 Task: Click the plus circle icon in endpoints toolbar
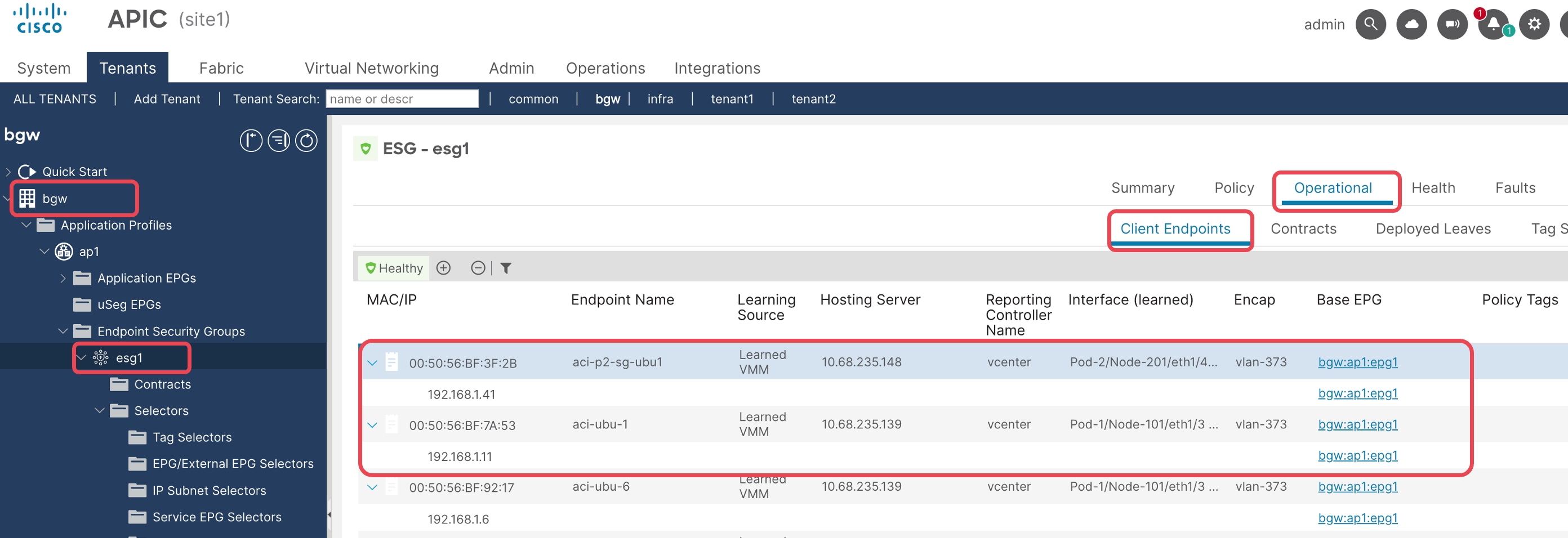click(444, 267)
